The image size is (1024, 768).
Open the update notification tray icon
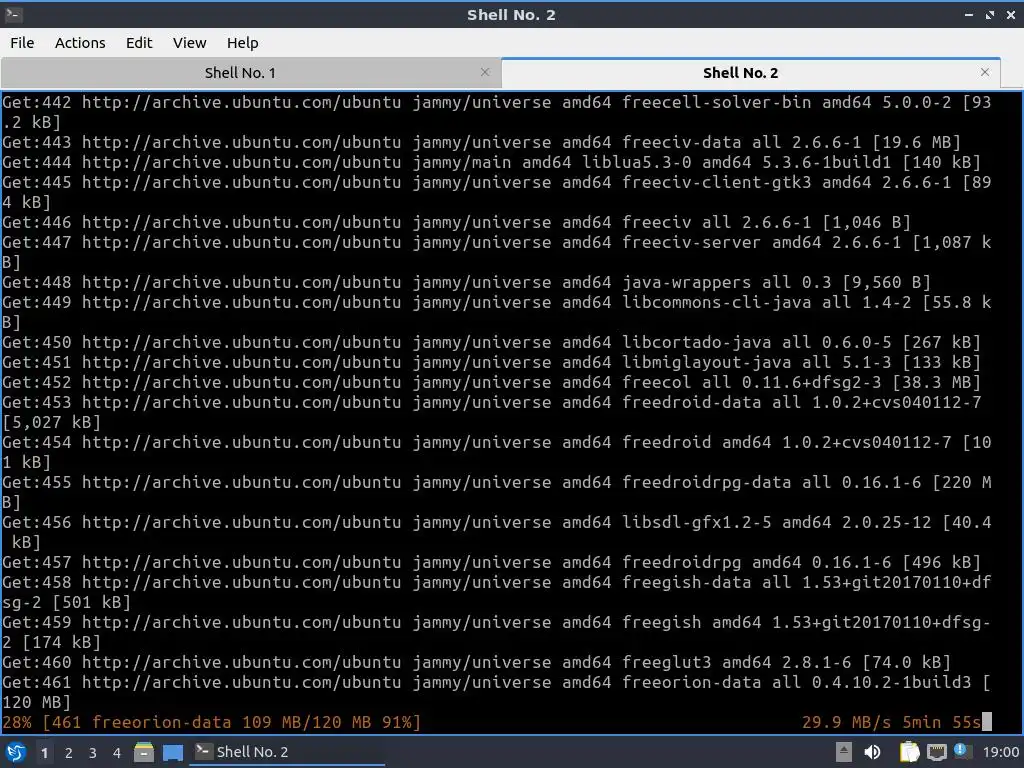pos(961,751)
